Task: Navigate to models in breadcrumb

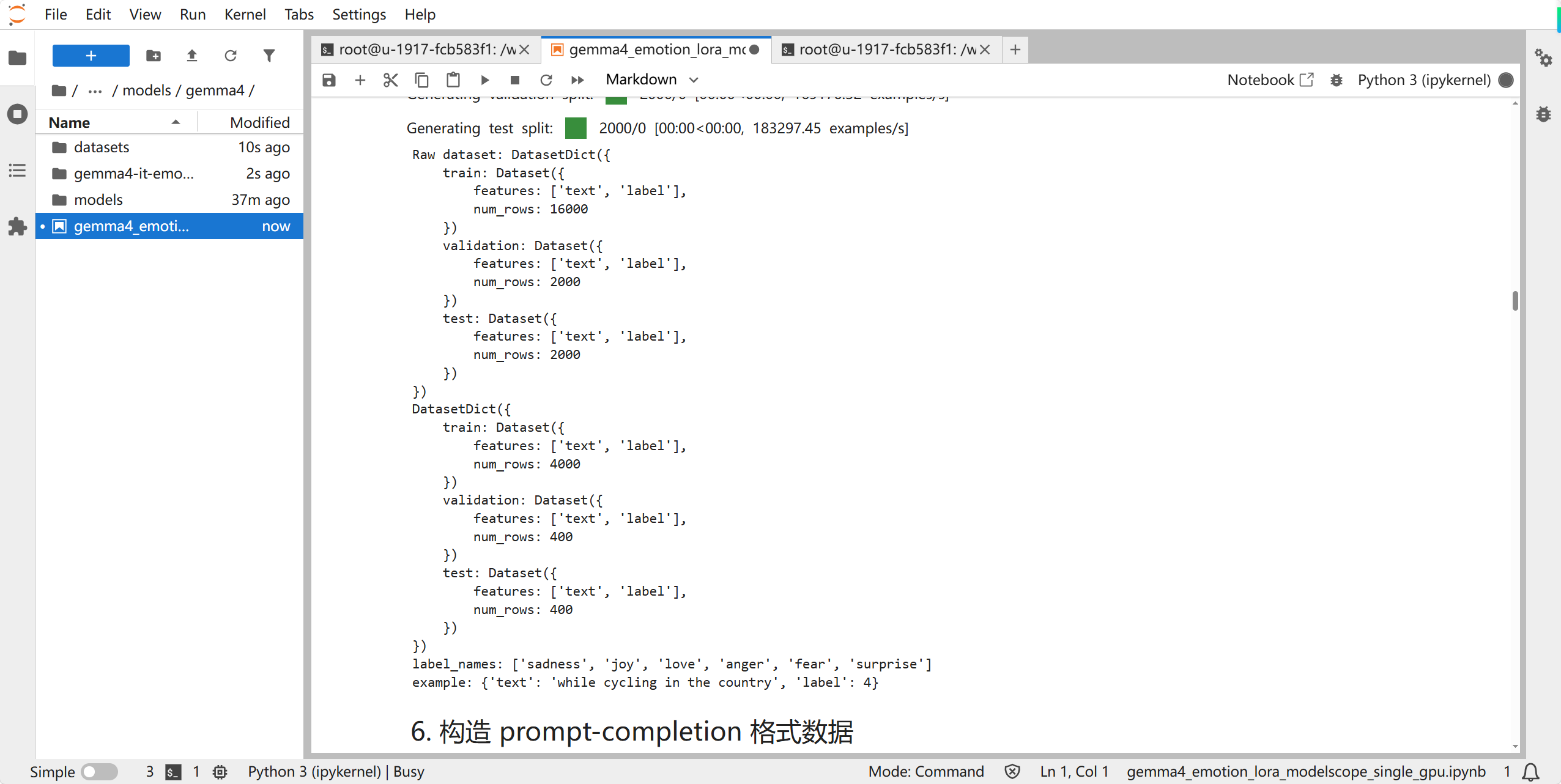Action: pos(147,91)
